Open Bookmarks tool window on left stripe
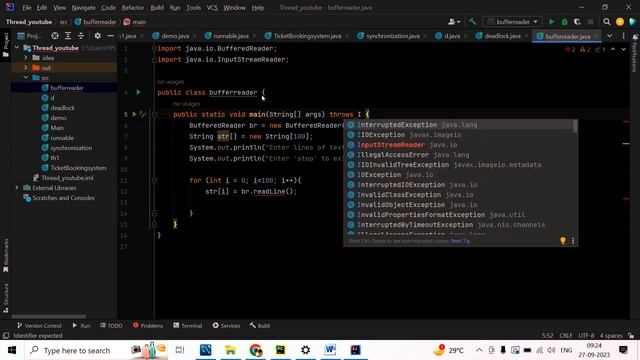Screen dimensions: 640x360 tap(5, 255)
